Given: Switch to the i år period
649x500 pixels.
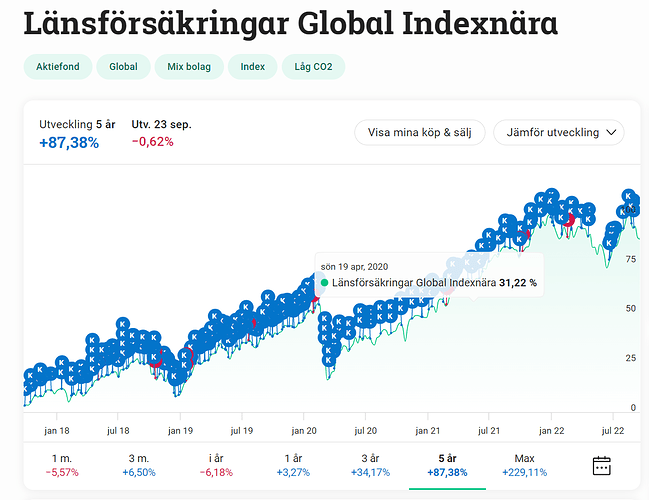Looking at the screenshot, I should point(214,464).
